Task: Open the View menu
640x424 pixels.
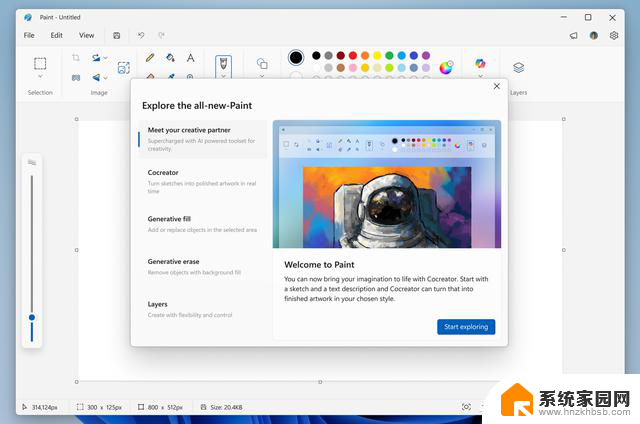Action: [x=87, y=36]
